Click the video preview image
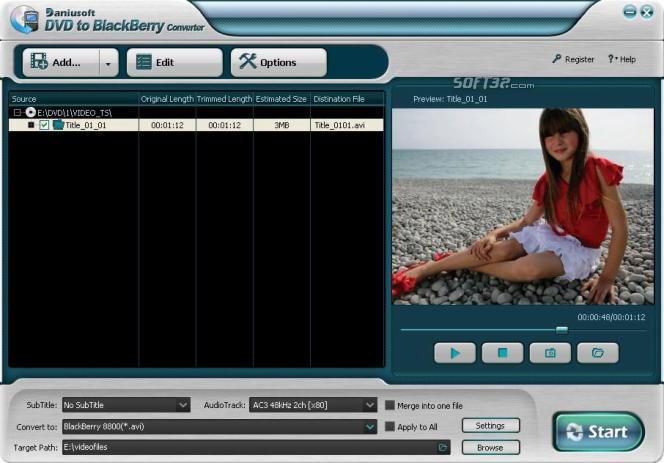664x463 pixels. pos(523,206)
